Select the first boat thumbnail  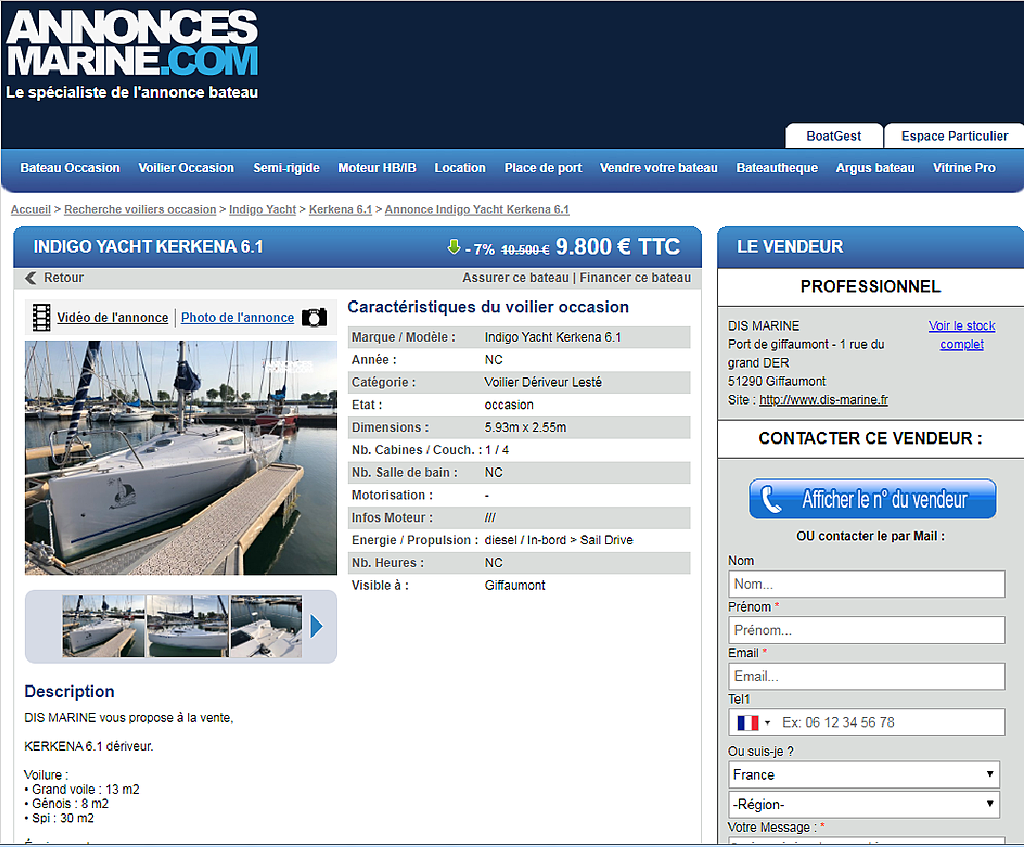[103, 626]
